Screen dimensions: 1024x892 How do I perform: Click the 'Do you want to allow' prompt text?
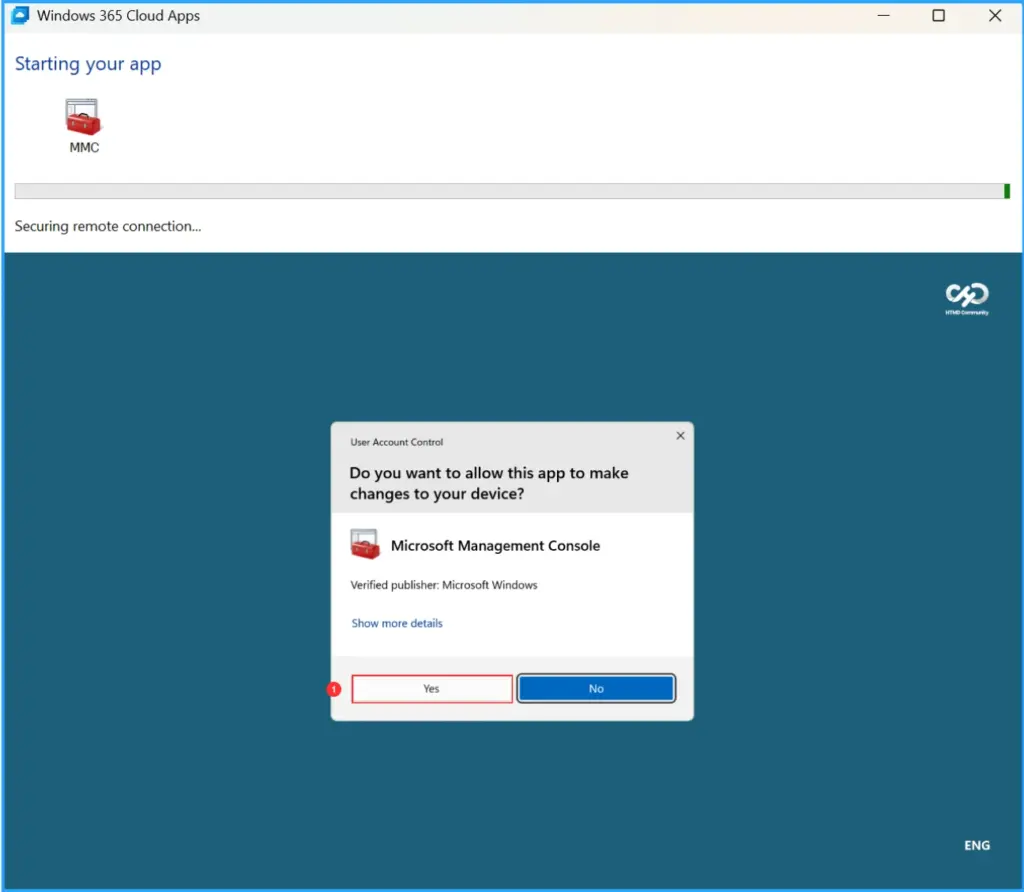488,483
